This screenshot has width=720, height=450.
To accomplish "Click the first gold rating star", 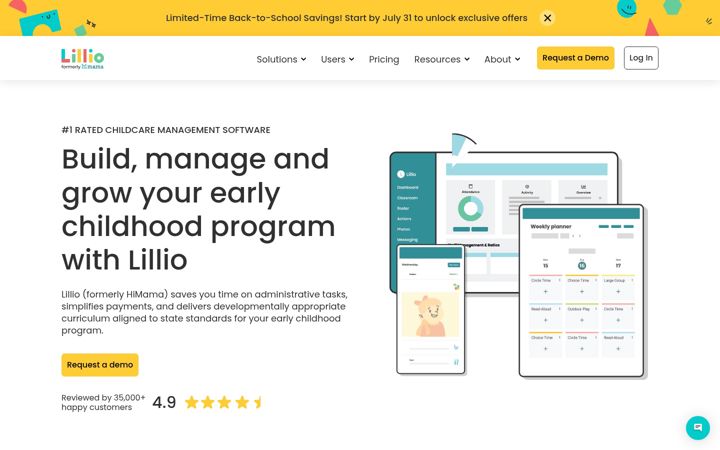I will 191,403.
